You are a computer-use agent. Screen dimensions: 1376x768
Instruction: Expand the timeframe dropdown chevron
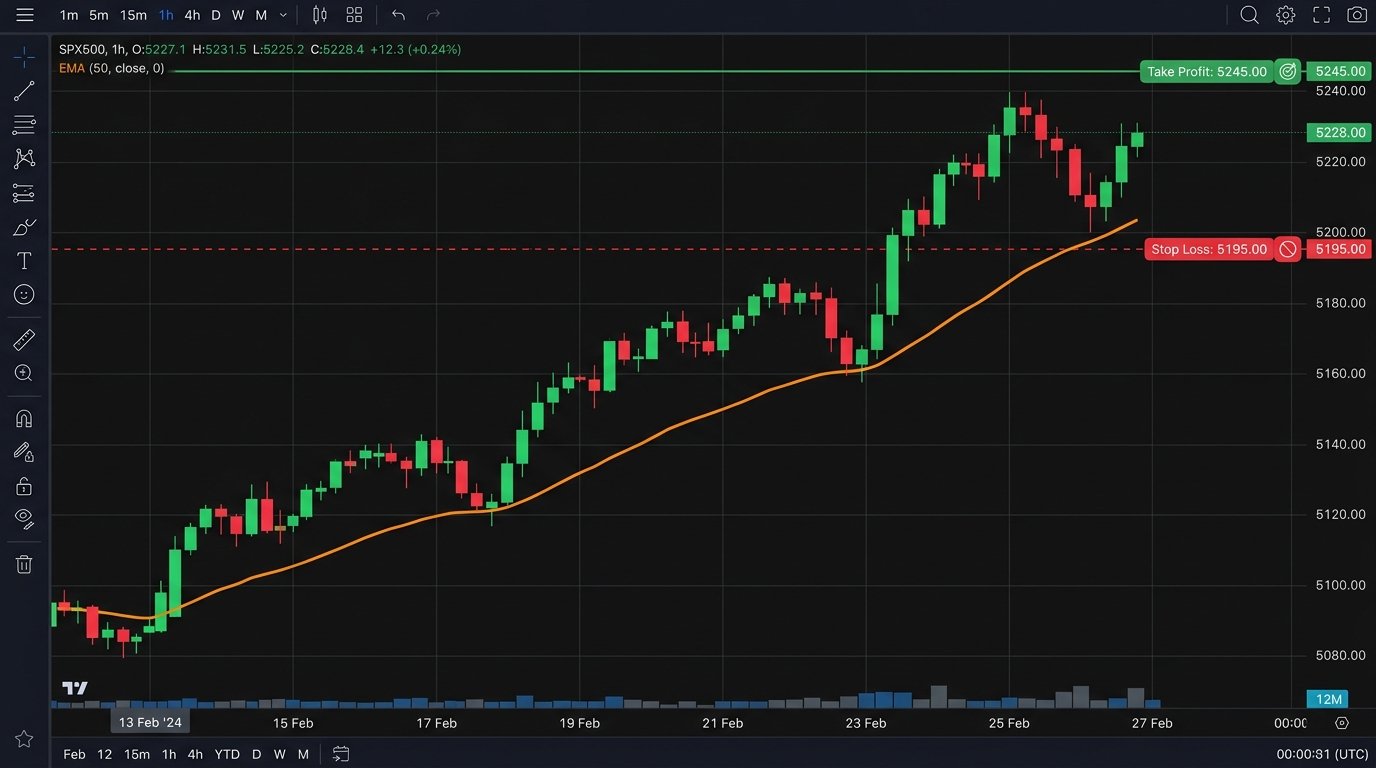pos(283,15)
